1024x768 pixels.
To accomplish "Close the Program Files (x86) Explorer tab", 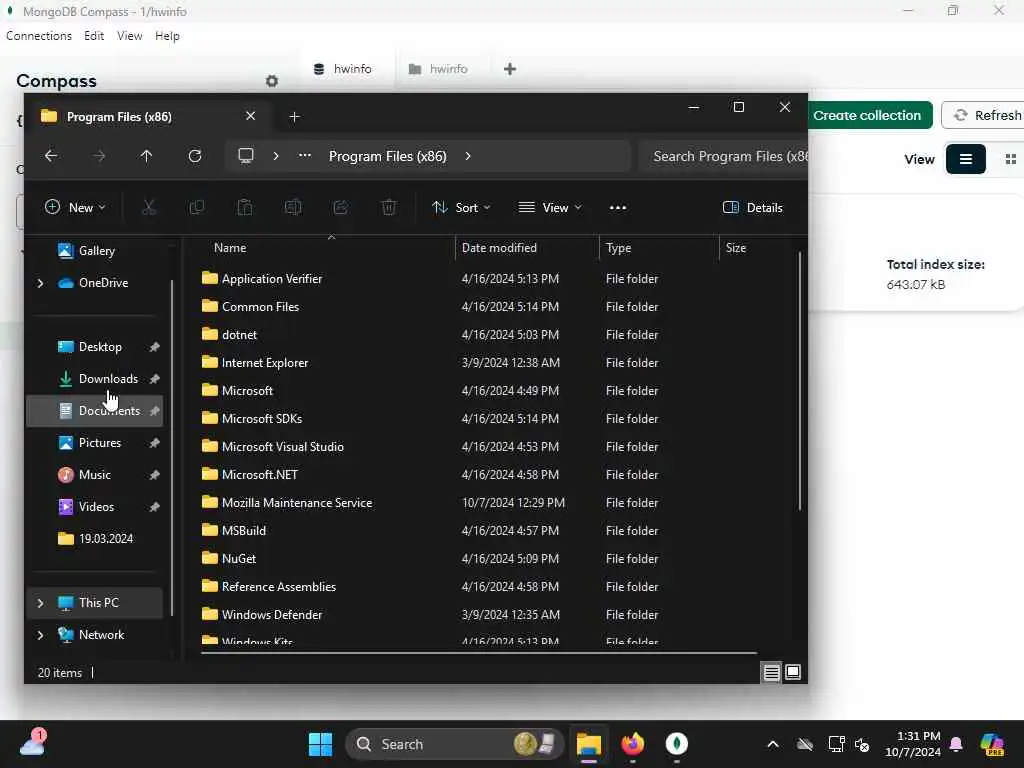I will pyautogui.click(x=250, y=116).
